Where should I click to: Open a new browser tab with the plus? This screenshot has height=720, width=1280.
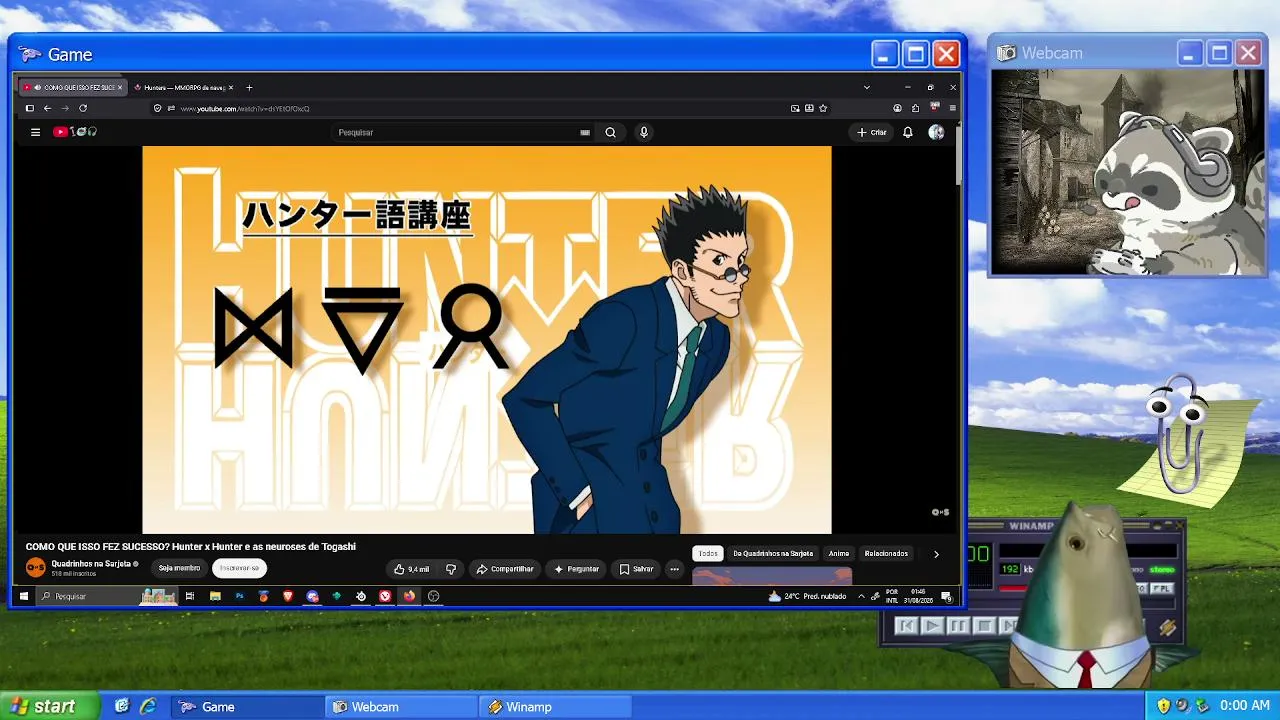[x=249, y=87]
